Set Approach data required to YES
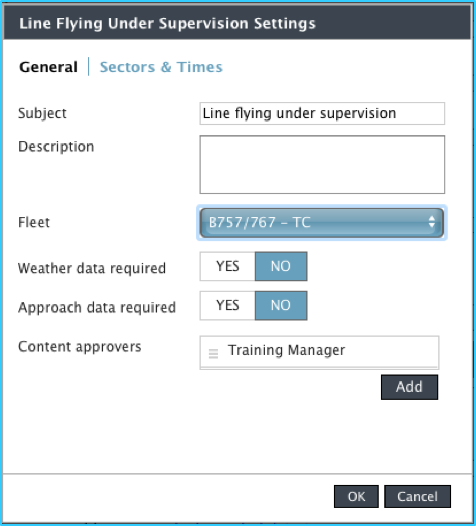This screenshot has width=476, height=526. pos(228,306)
